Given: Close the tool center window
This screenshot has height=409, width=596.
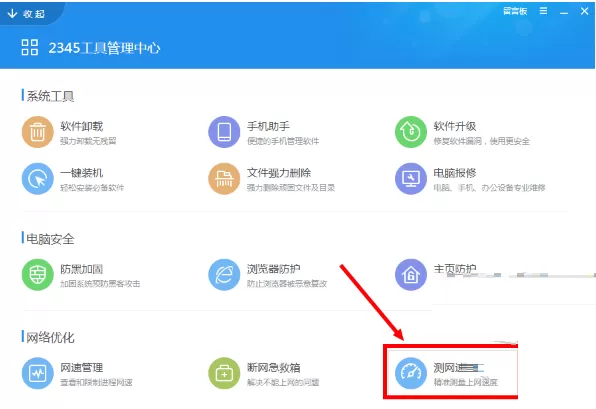Looking at the screenshot, I should click(x=585, y=11).
